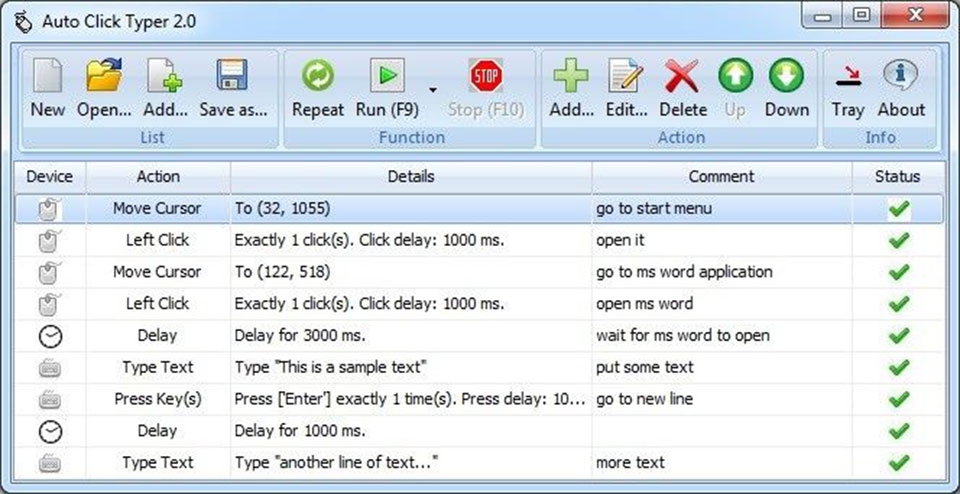The height and width of the screenshot is (494, 960).
Task: Click the Comment column header
Action: coord(721,177)
